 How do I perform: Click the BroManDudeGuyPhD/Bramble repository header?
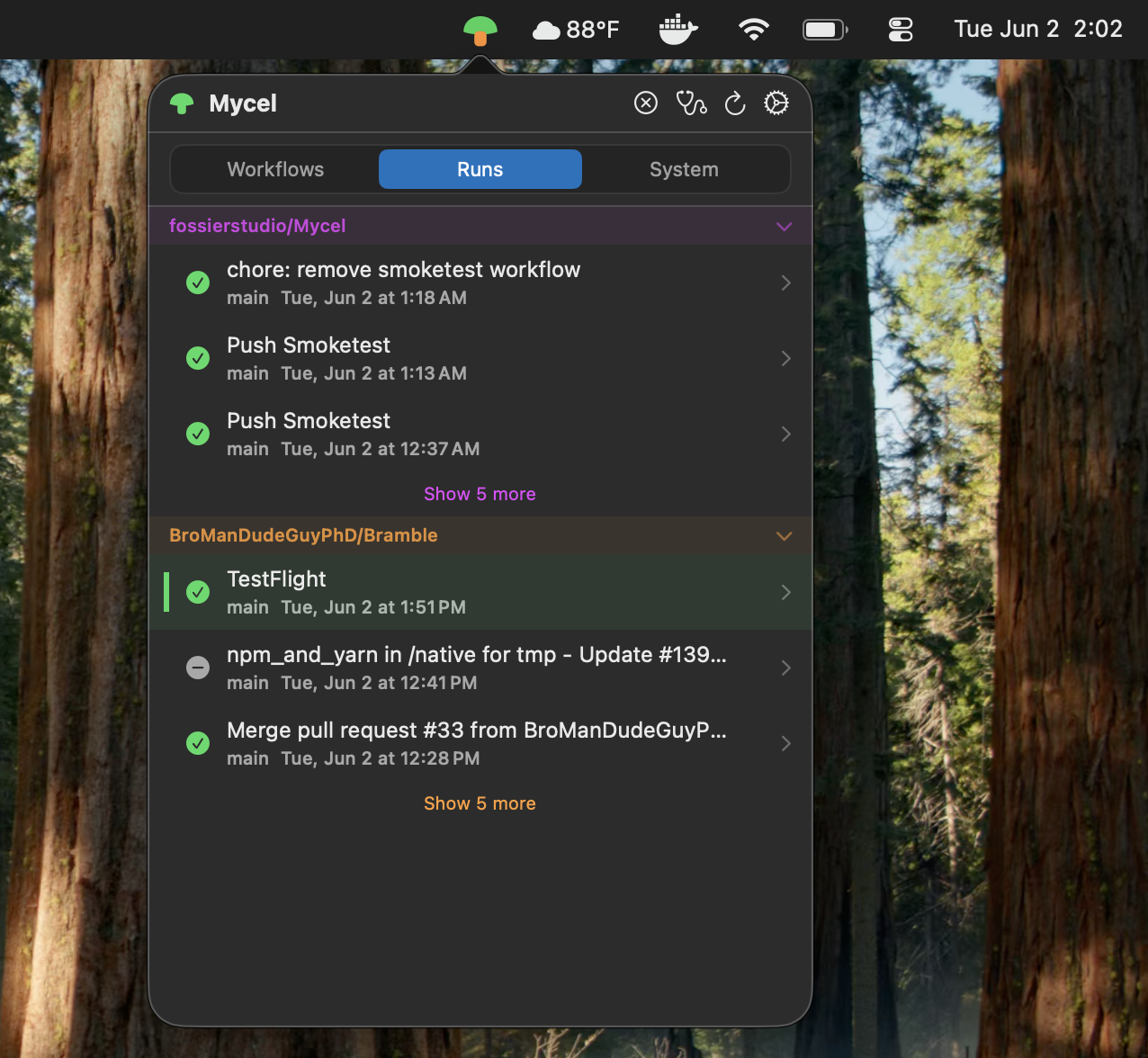480,535
